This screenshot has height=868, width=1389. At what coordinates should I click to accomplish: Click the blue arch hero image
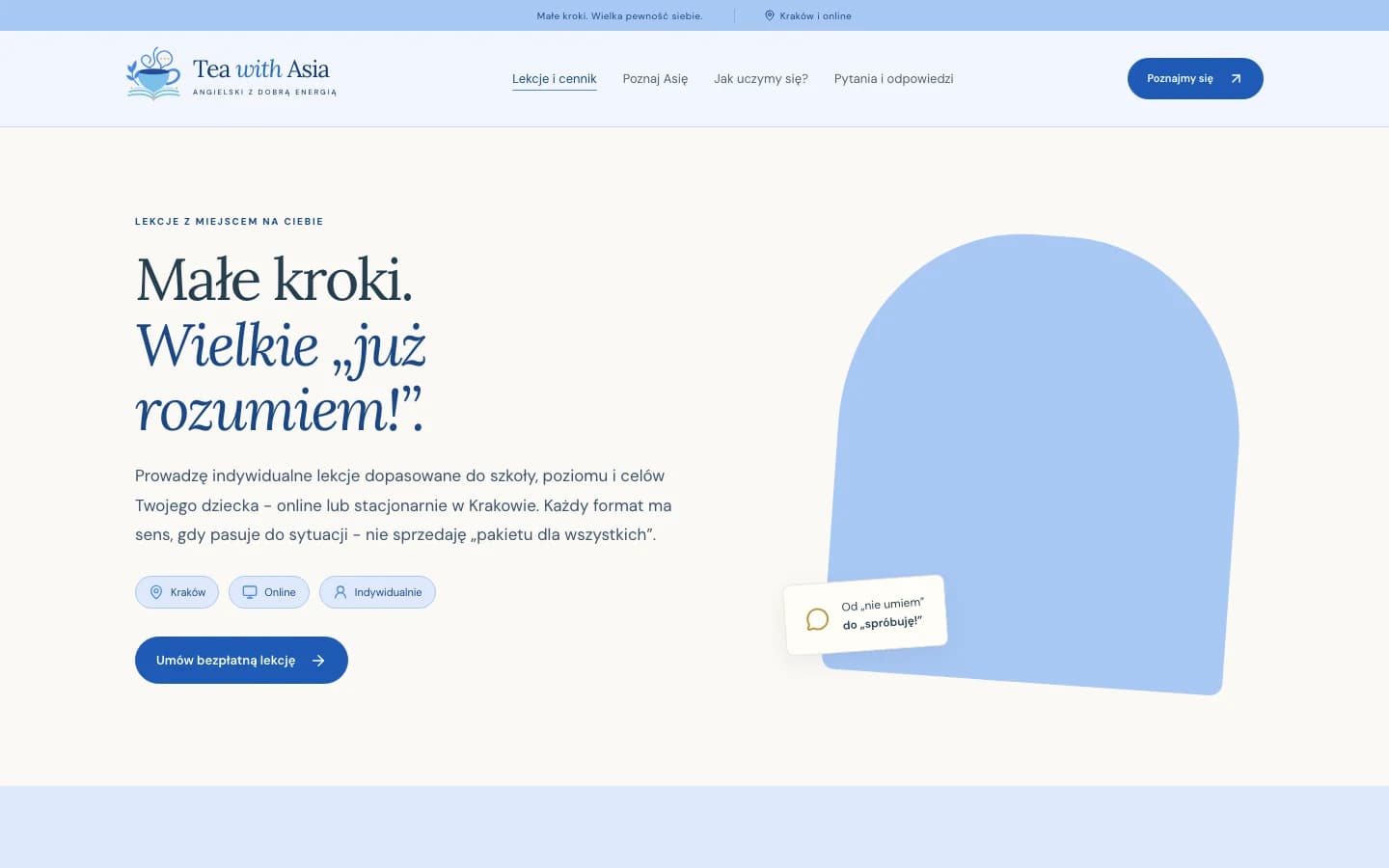pos(1032,463)
